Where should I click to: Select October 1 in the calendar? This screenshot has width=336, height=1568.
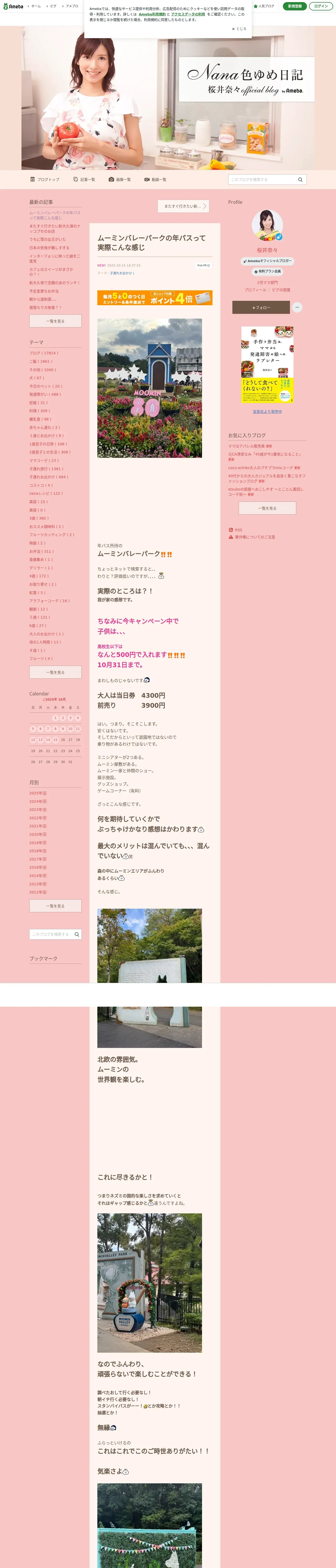point(55,718)
